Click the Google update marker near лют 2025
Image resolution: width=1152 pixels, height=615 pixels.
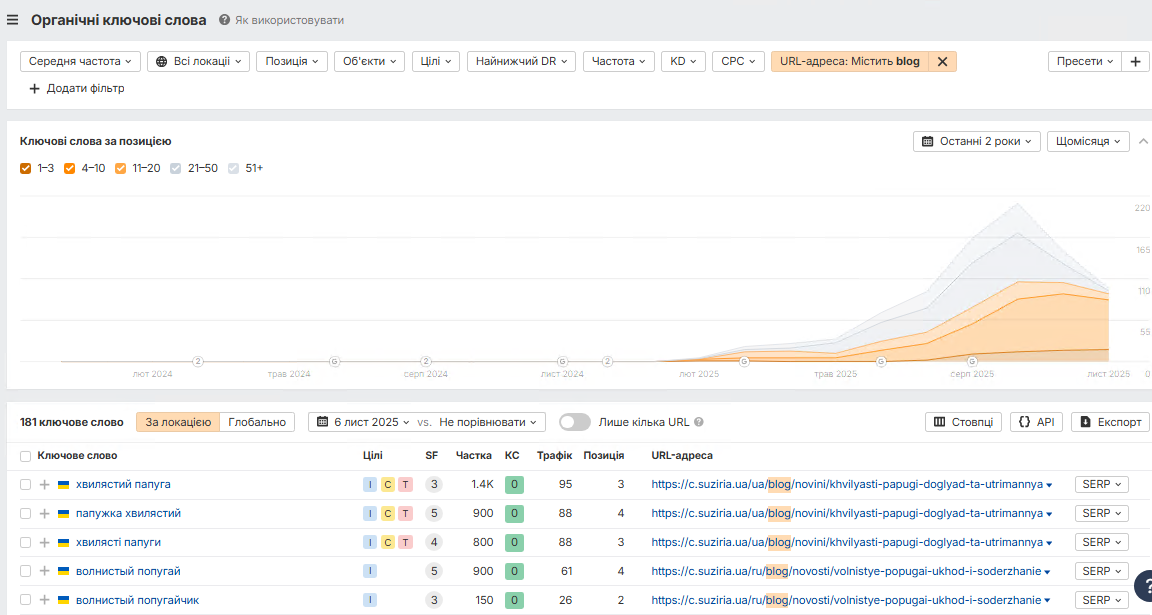744,362
